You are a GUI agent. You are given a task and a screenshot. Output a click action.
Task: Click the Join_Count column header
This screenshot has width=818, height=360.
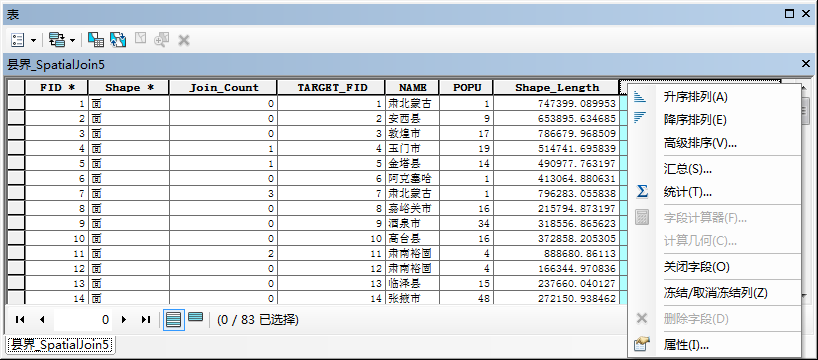pos(223,88)
